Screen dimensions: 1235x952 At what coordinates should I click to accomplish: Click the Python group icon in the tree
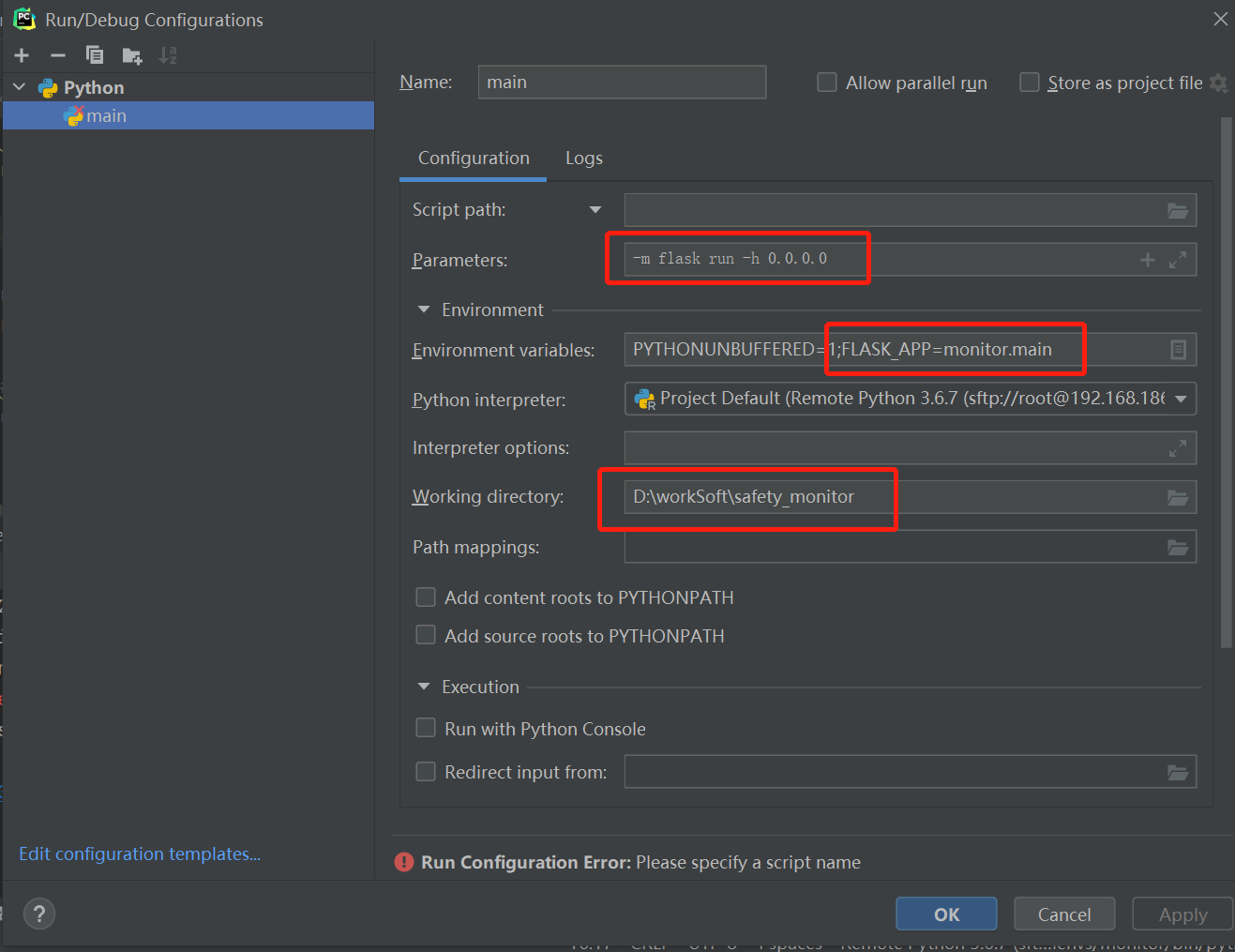tap(48, 87)
